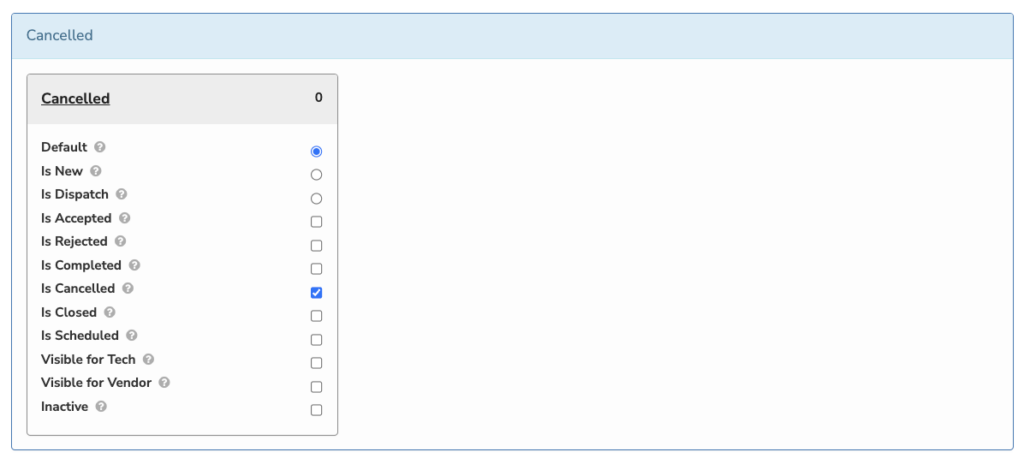1024x458 pixels.
Task: Show help for Is Rejected
Action: (x=120, y=241)
